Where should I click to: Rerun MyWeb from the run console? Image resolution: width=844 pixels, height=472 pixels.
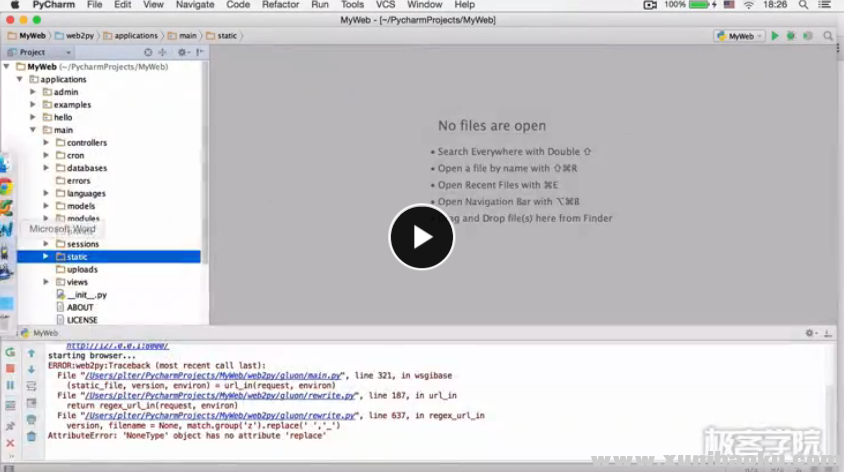pyautogui.click(x=10, y=353)
